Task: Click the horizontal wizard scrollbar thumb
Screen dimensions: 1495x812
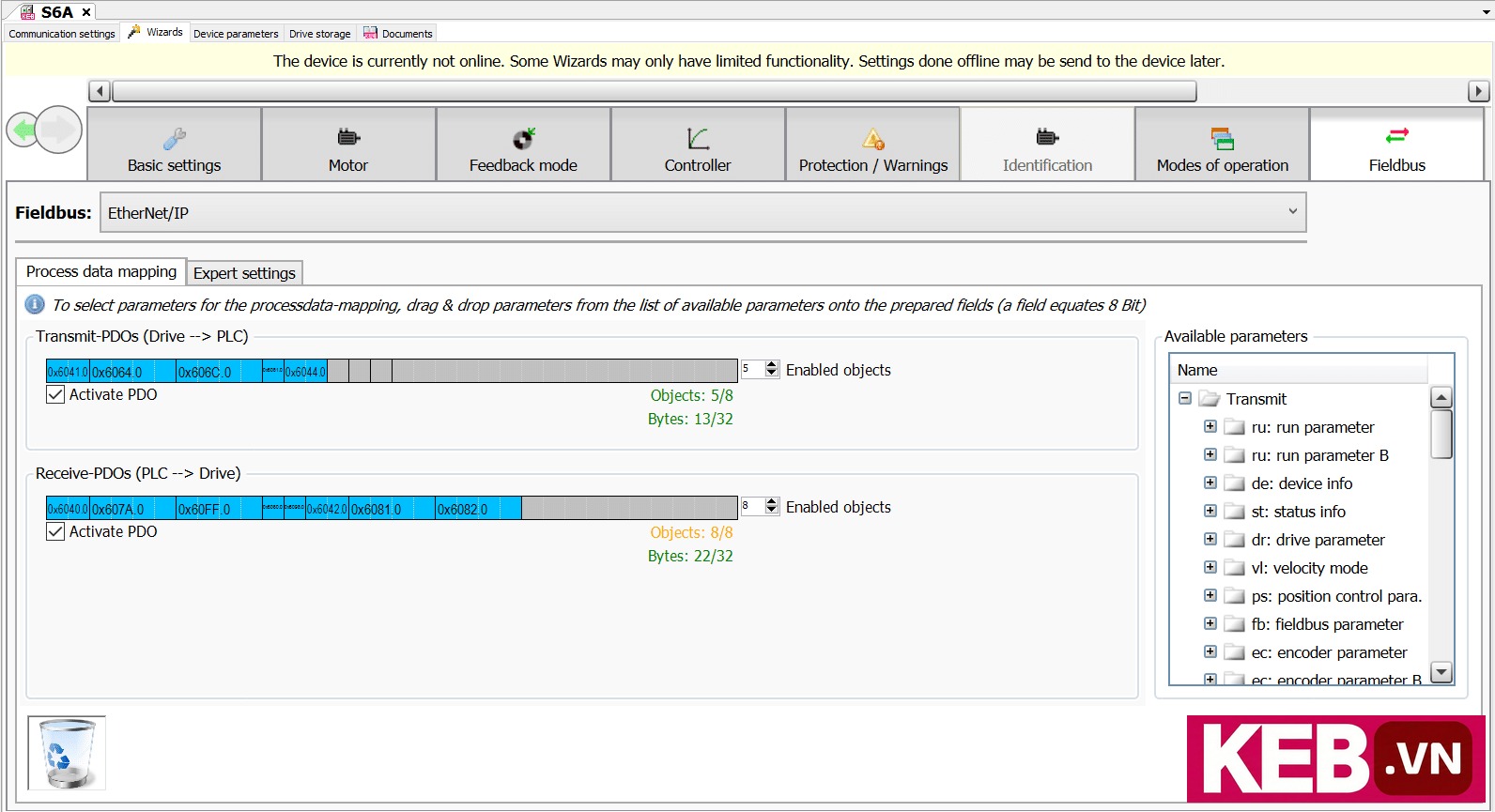Action: pos(654,91)
